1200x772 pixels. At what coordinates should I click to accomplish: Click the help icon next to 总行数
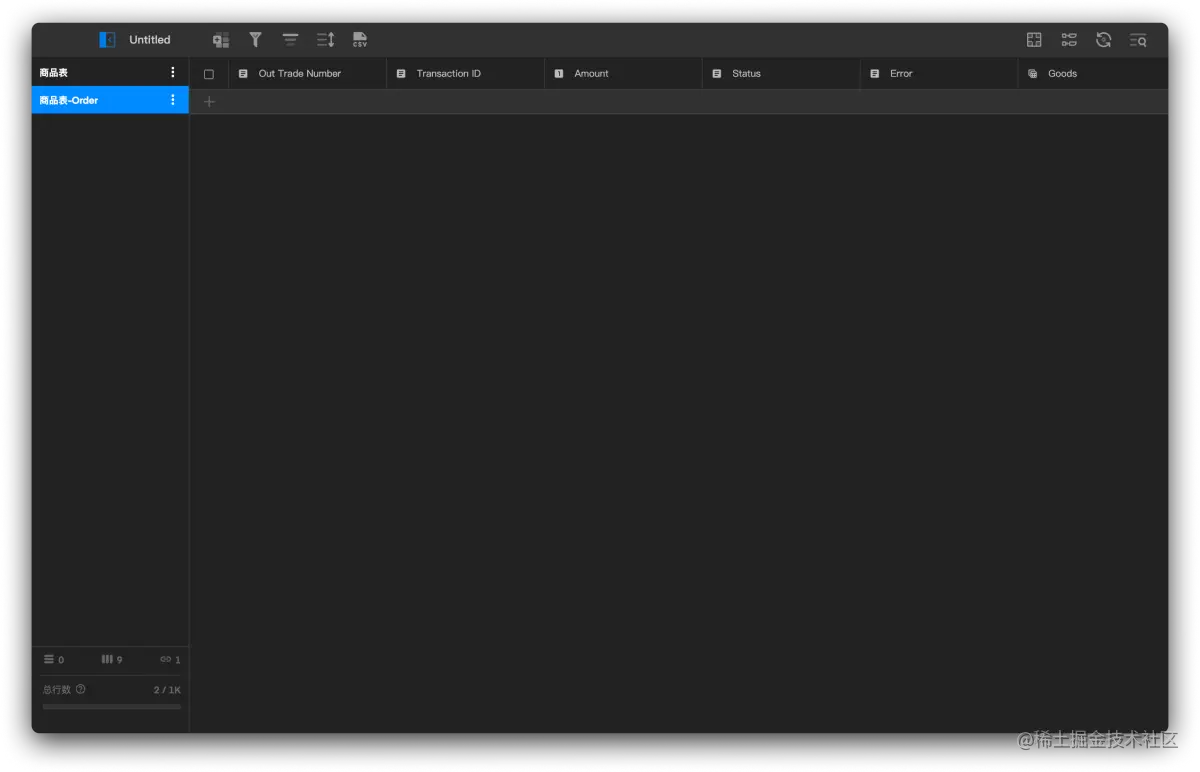coord(81,689)
